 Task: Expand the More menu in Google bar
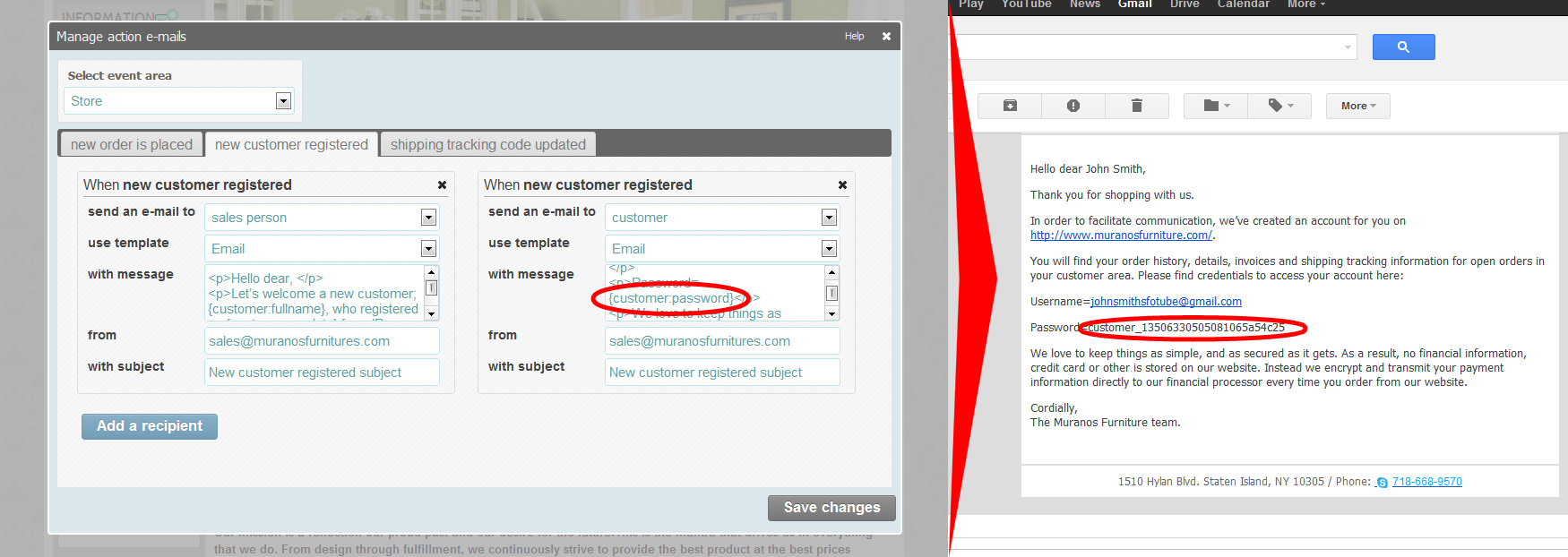pyautogui.click(x=1305, y=4)
